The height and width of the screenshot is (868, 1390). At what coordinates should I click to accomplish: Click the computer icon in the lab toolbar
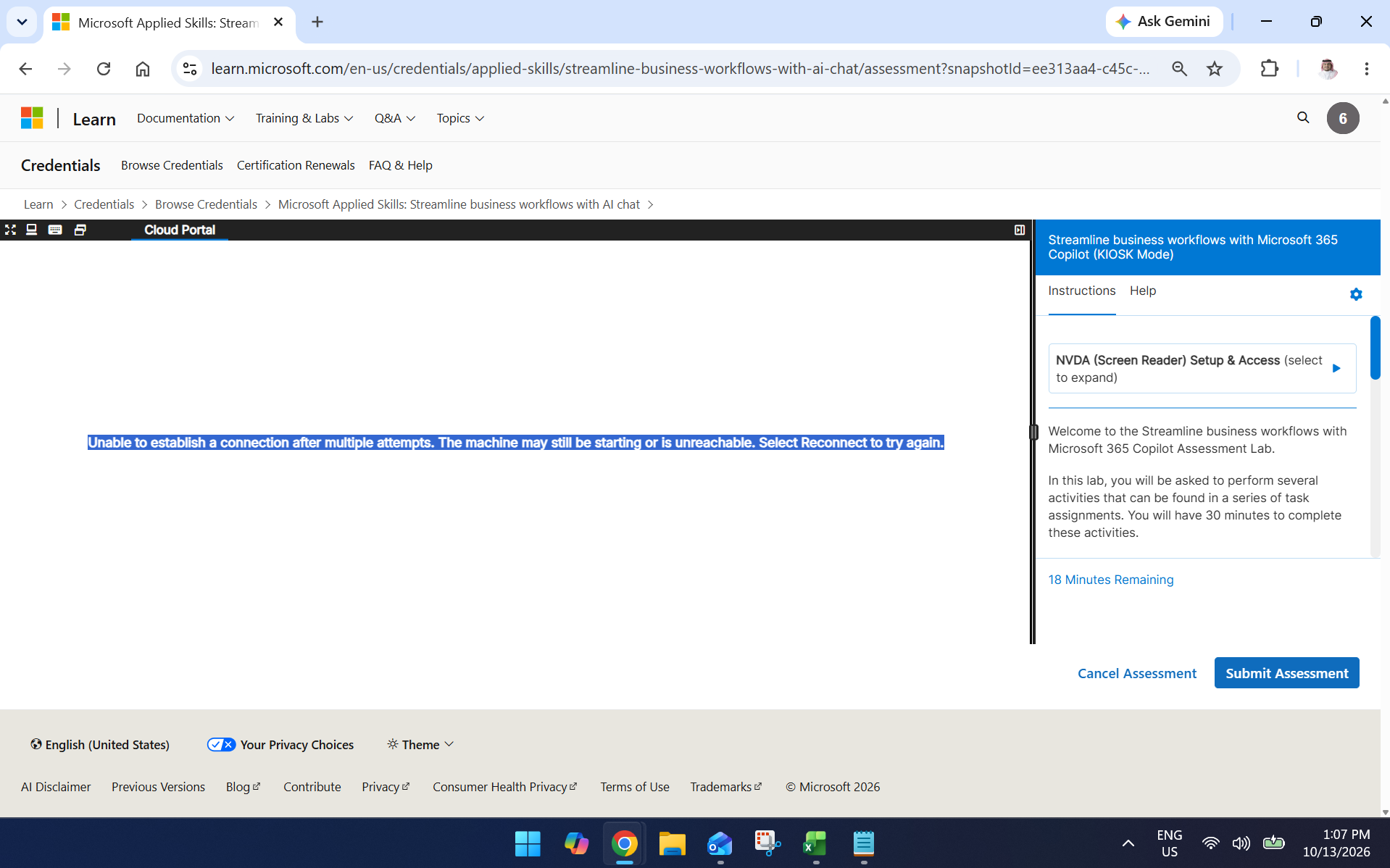(31, 230)
